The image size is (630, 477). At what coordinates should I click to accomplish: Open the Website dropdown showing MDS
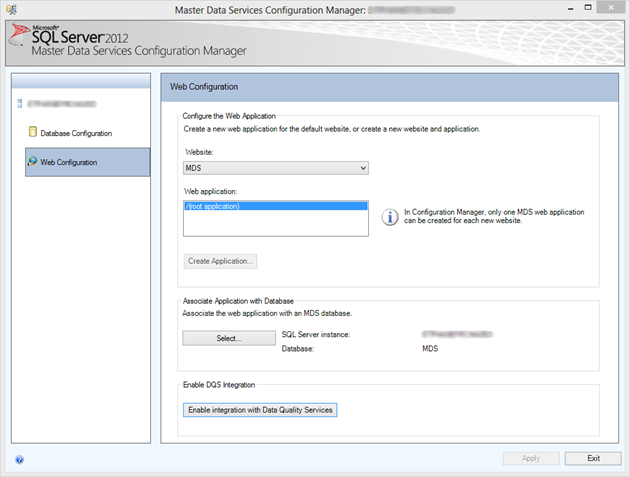(x=276, y=168)
